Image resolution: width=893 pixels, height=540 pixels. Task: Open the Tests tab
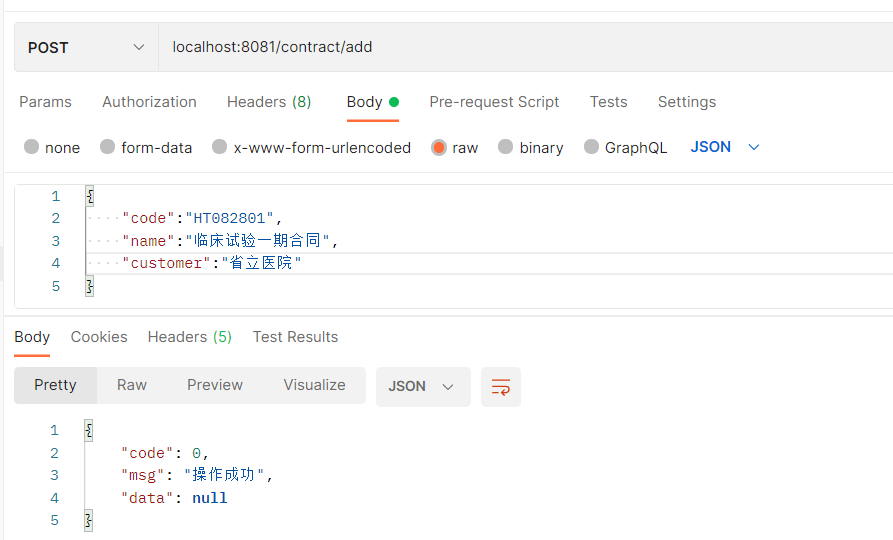[x=608, y=102]
